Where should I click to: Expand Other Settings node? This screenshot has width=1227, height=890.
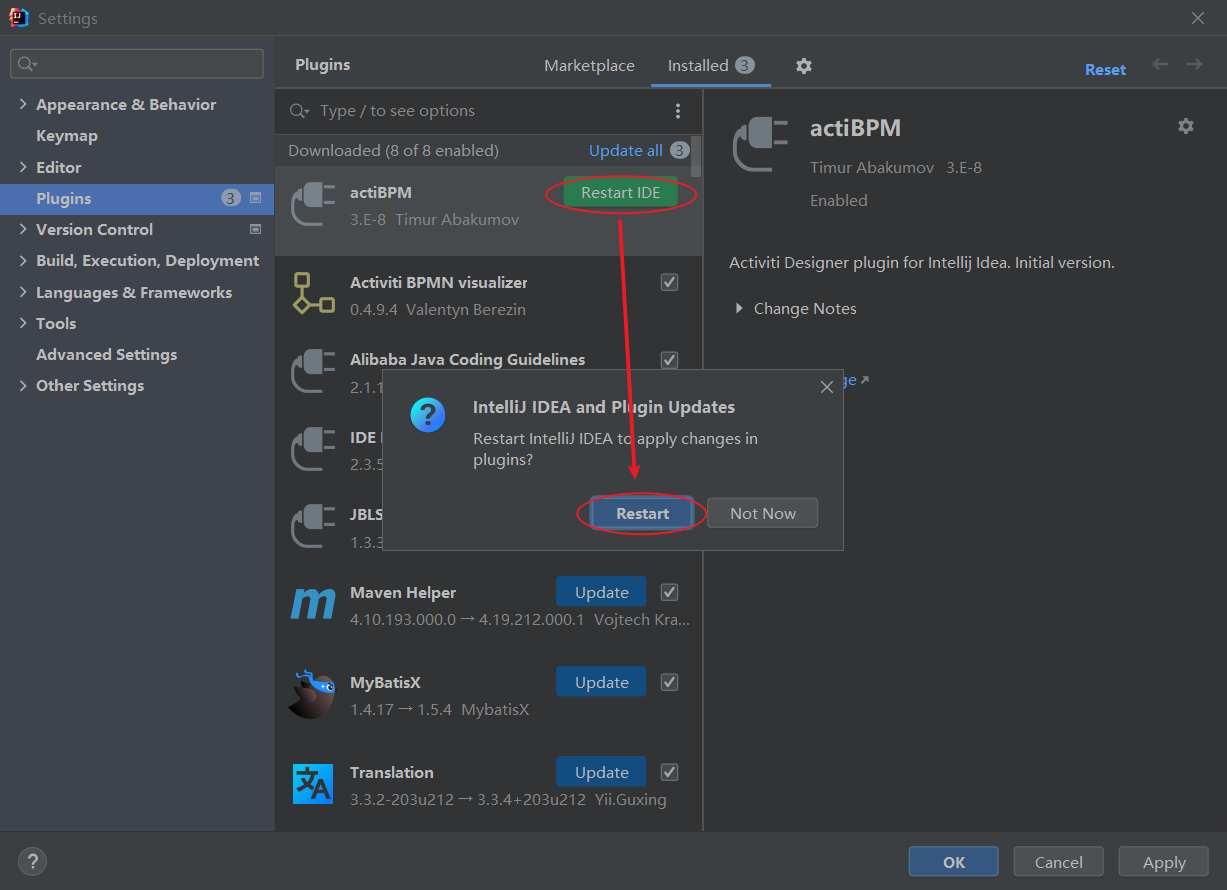point(23,385)
